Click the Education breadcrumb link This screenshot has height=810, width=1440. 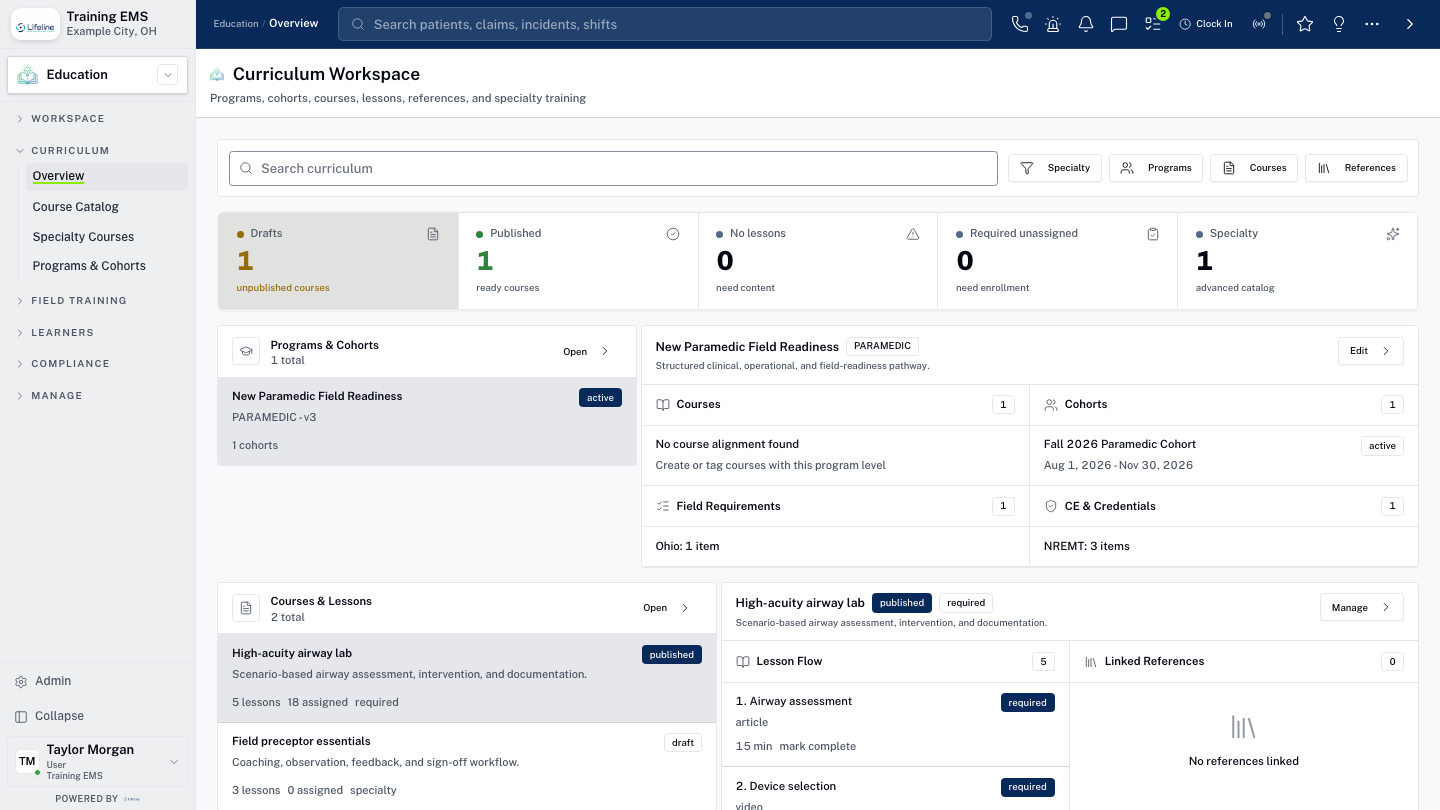[236, 24]
